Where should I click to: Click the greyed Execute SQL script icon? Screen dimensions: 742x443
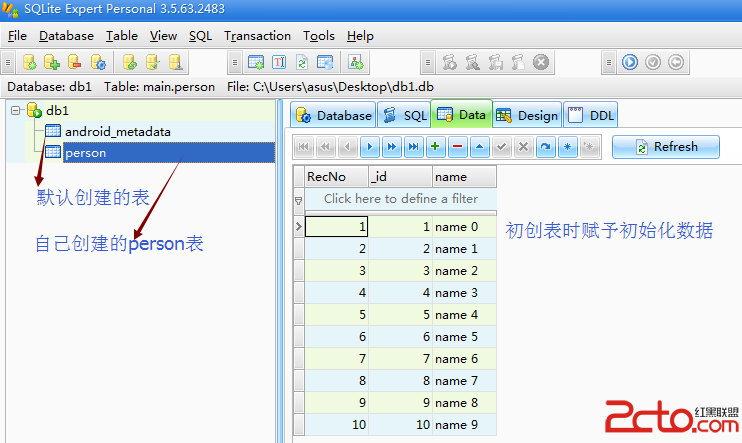pos(450,62)
